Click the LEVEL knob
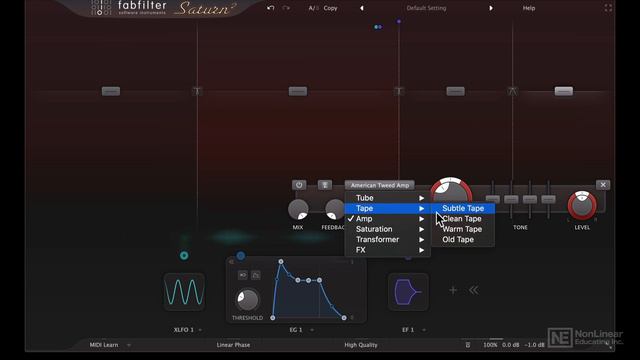The height and width of the screenshot is (360, 640). click(582, 205)
